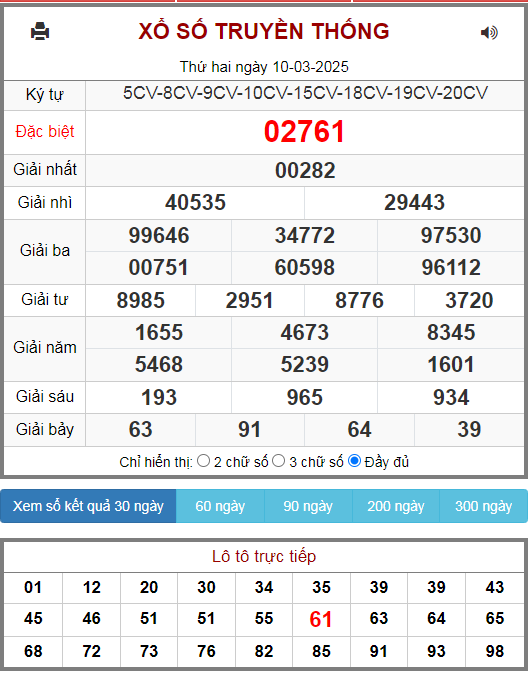The image size is (528, 677).
Task: Click the special prize number 02761
Action: tap(304, 132)
